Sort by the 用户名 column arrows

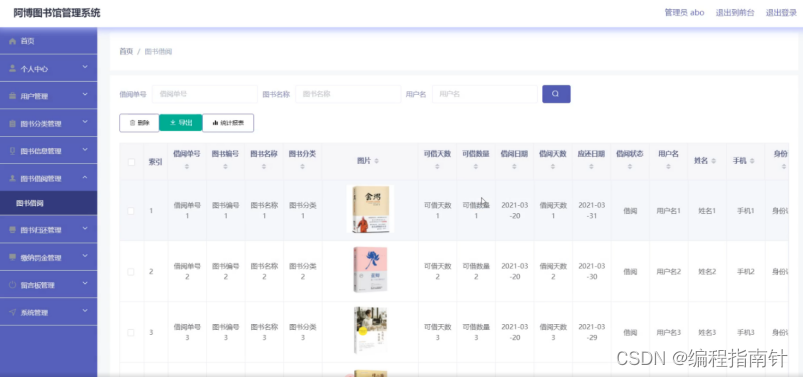click(668, 166)
